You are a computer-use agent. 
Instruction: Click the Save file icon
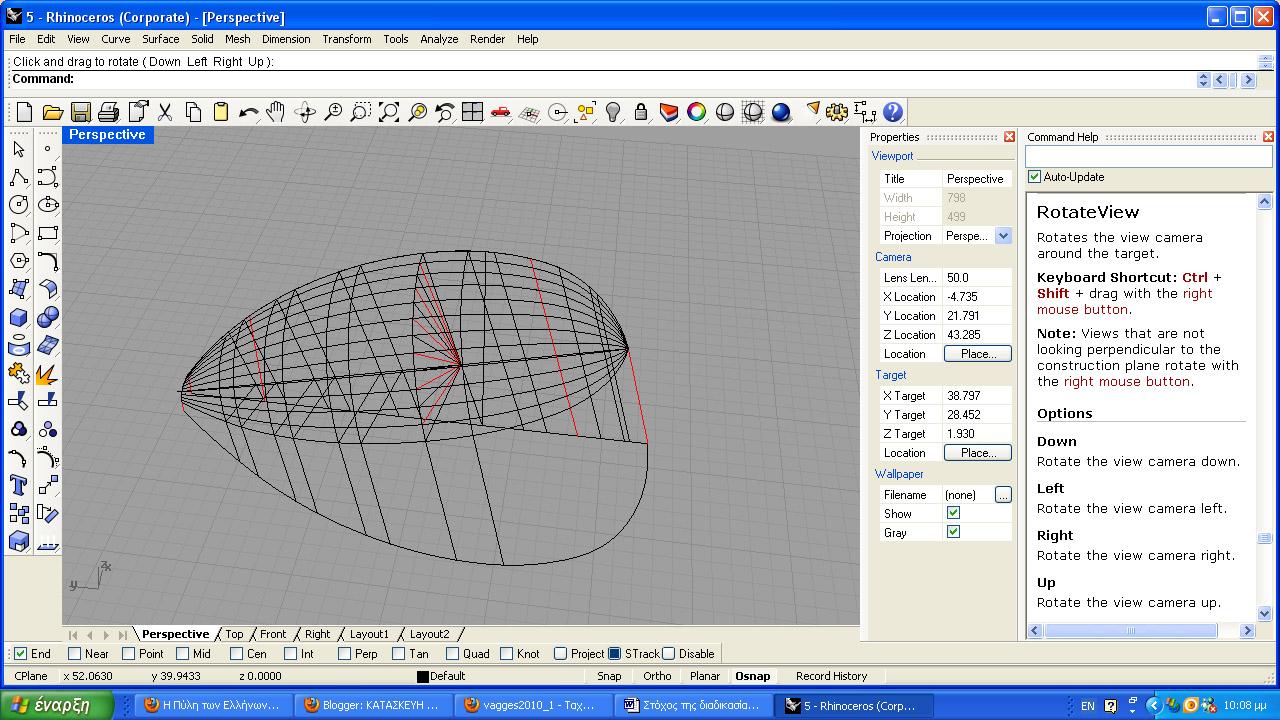80,112
